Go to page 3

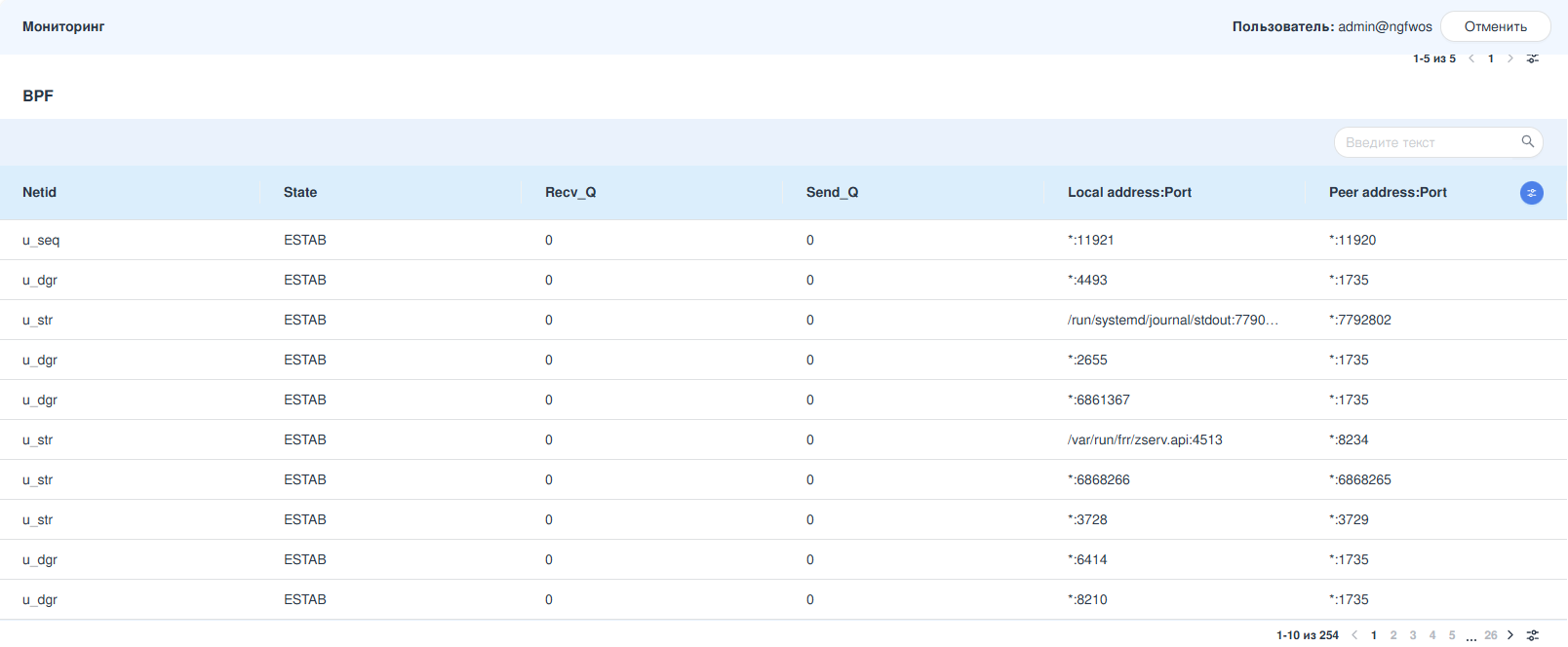coord(1413,635)
